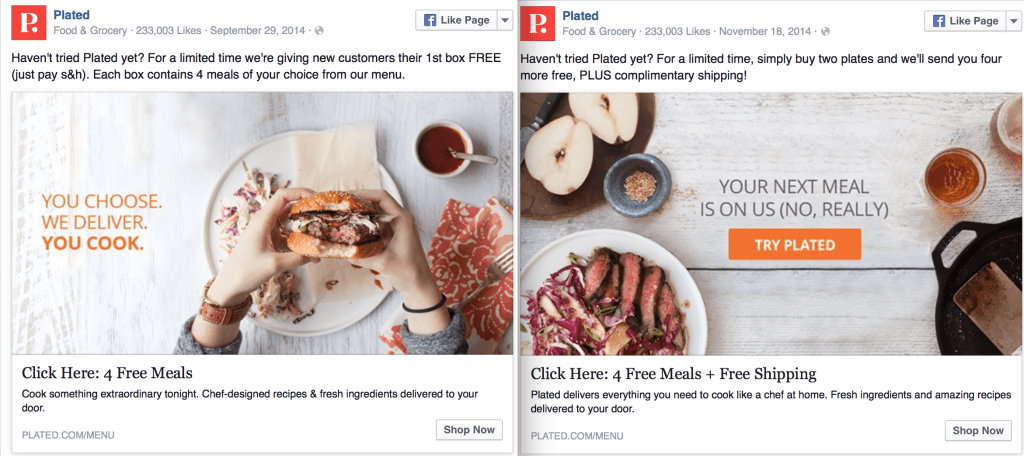Open the September 29, 2014 post date link
Image resolution: width=1024 pixels, height=456 pixels.
click(263, 31)
